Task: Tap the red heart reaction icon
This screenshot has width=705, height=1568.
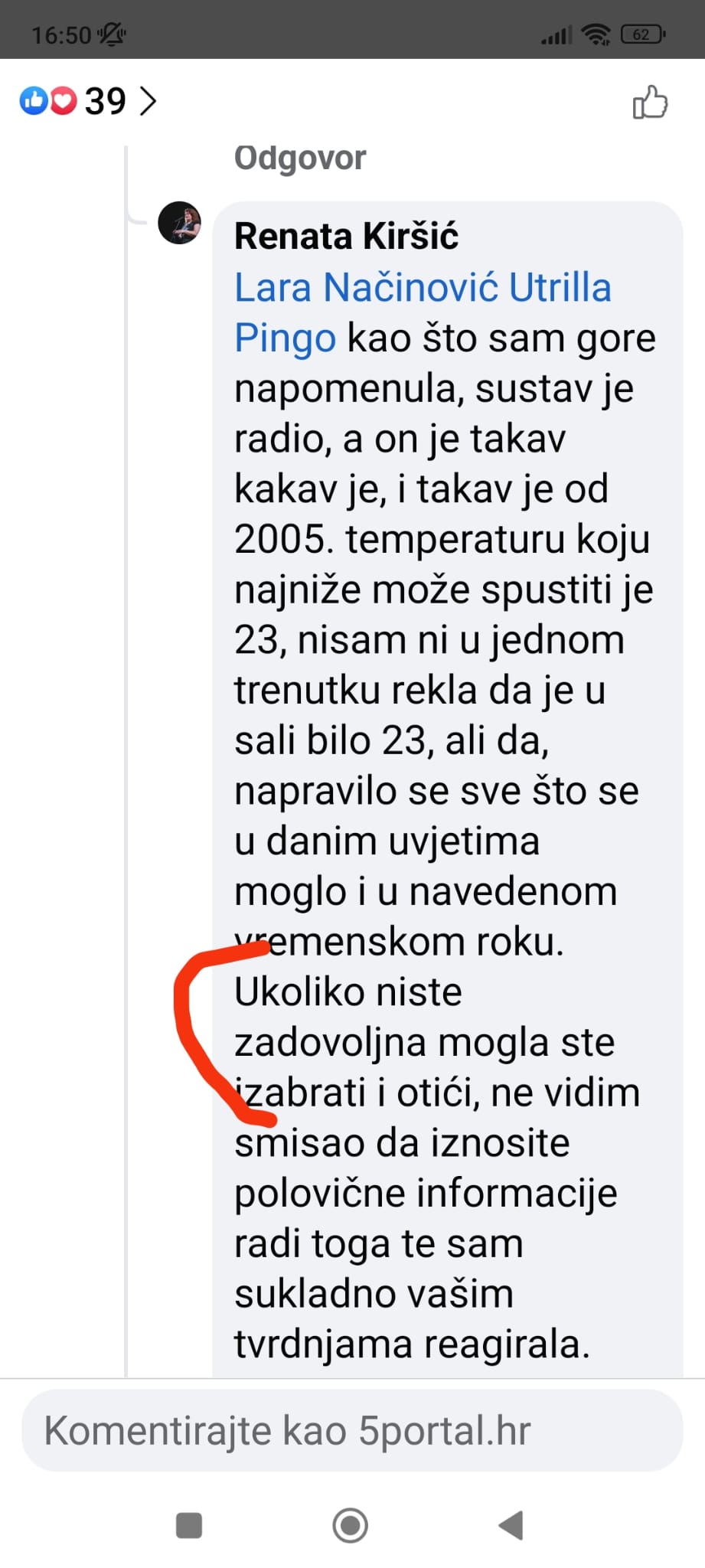Action: point(64,100)
